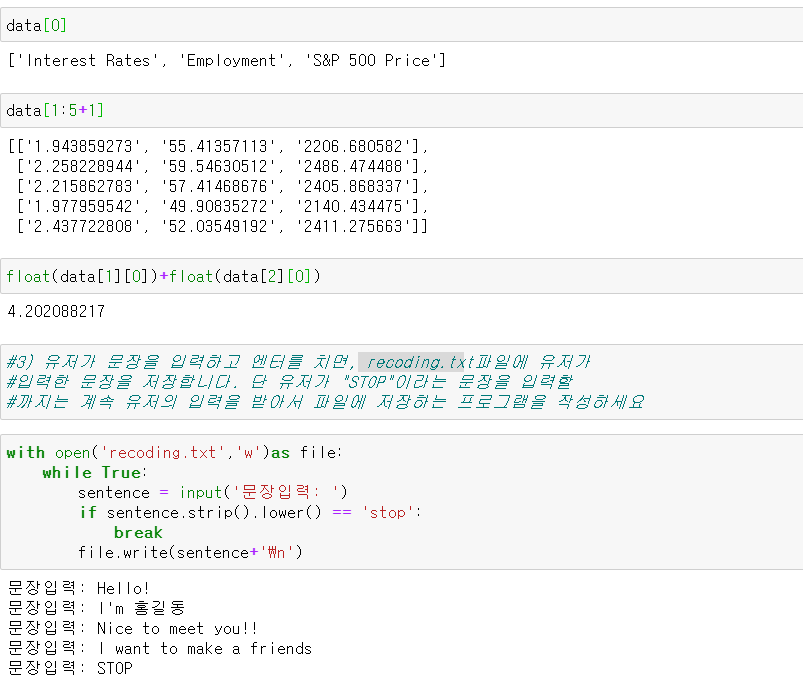Image resolution: width=803 pixels, height=700 pixels.
Task: Click the header output list ['Interest Rates', ...]
Action: pos(227,60)
